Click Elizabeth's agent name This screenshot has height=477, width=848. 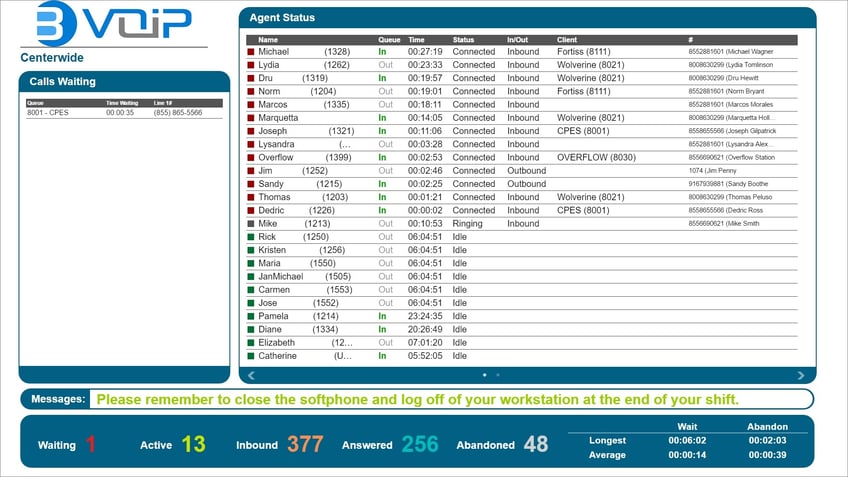point(276,343)
